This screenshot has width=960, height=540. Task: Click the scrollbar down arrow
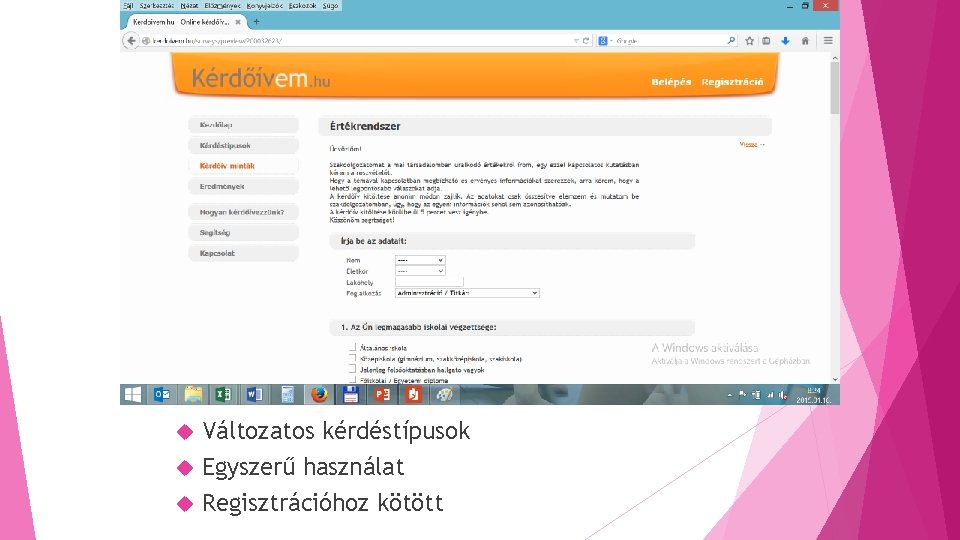point(834,379)
